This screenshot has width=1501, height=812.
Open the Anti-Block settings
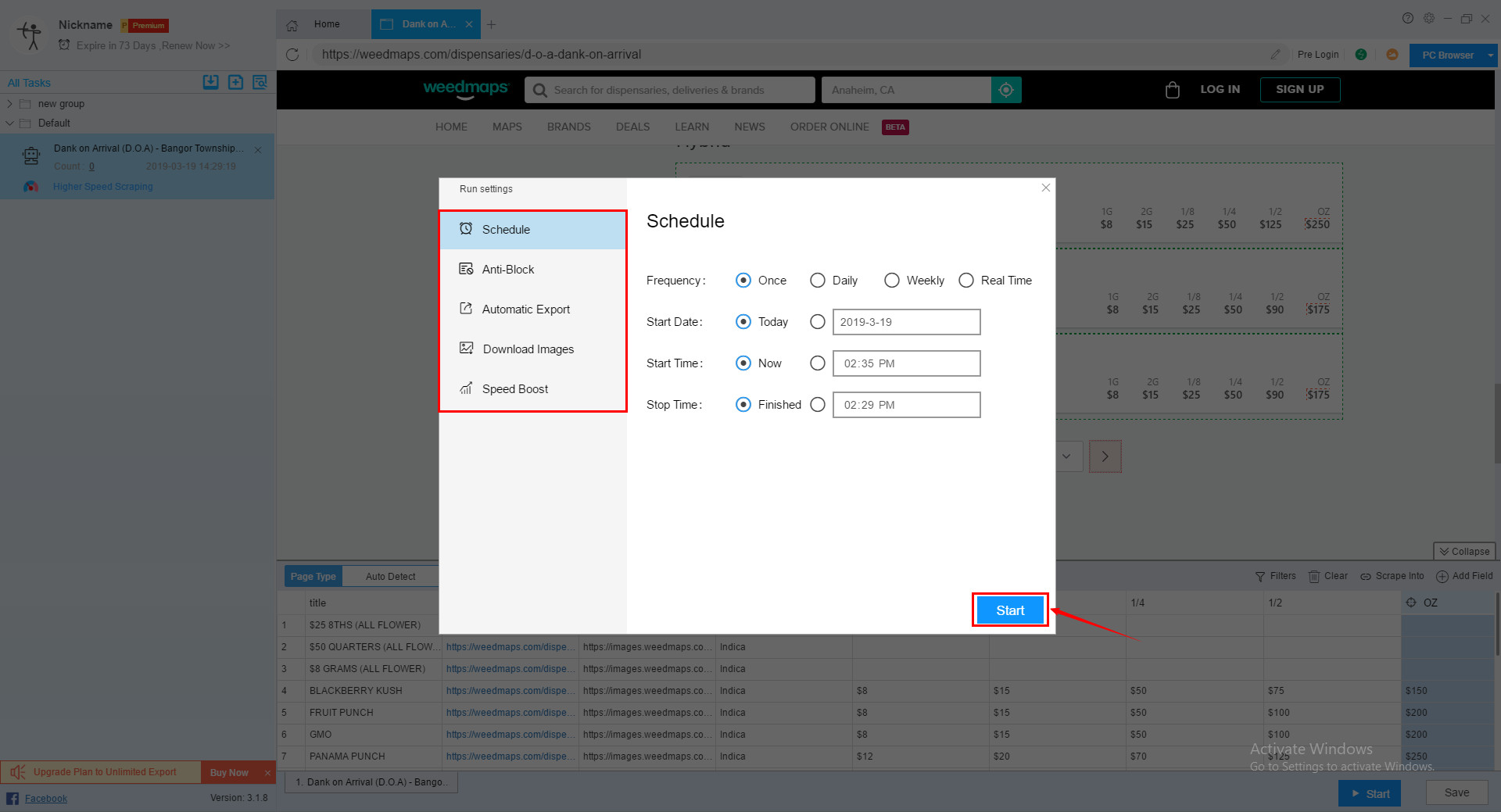point(532,269)
